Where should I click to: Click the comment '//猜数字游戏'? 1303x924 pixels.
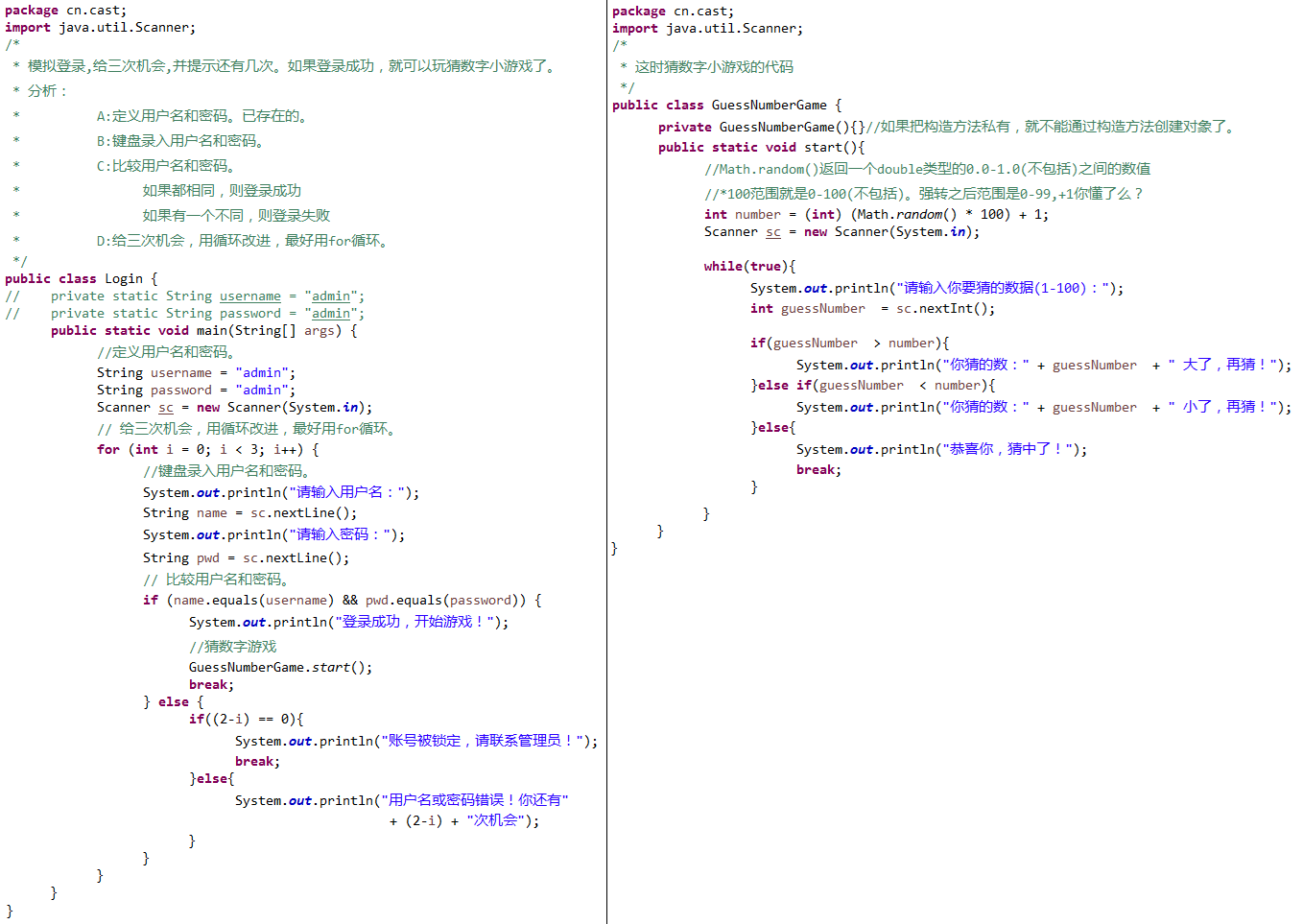tap(232, 647)
